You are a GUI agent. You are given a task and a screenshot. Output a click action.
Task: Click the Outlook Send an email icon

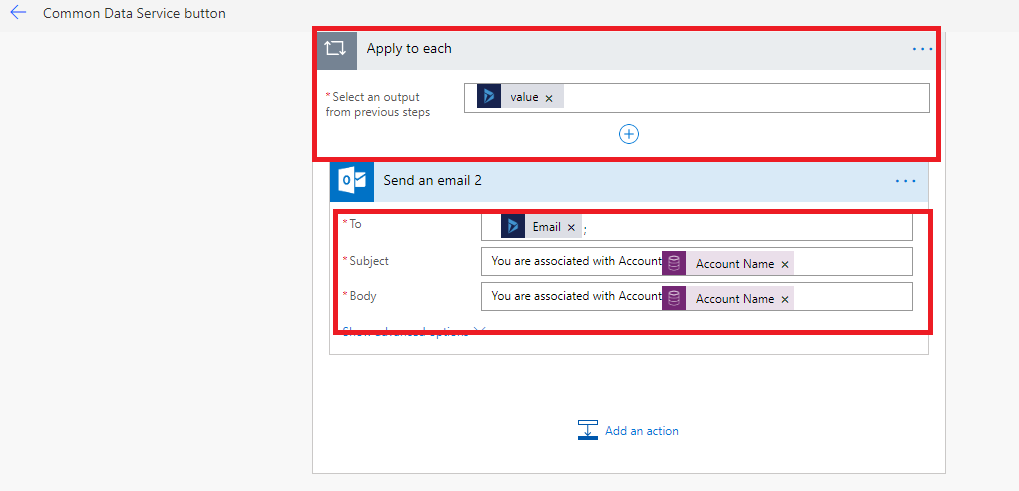pyautogui.click(x=351, y=181)
